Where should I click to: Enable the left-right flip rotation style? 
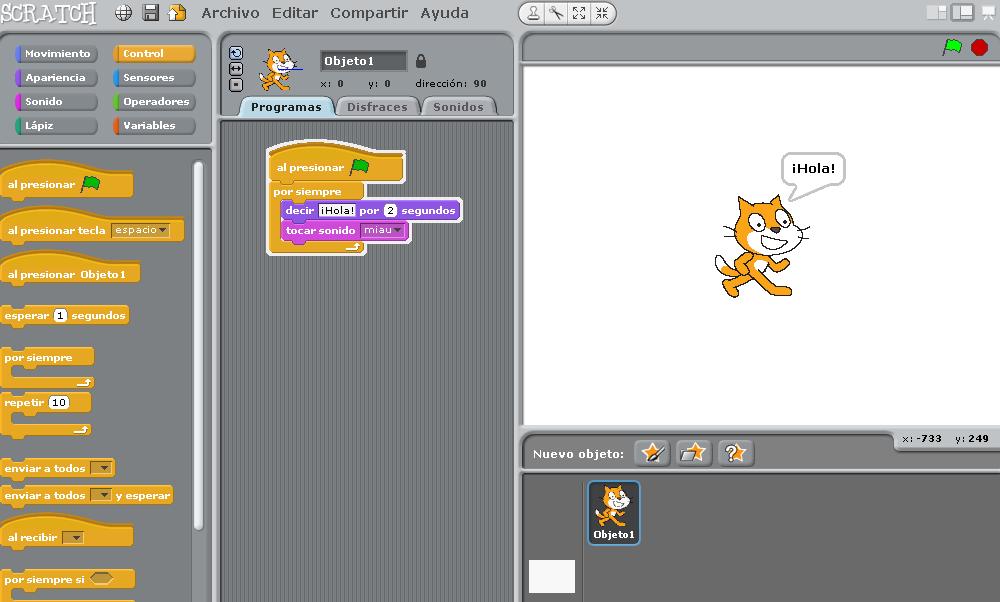(x=236, y=69)
